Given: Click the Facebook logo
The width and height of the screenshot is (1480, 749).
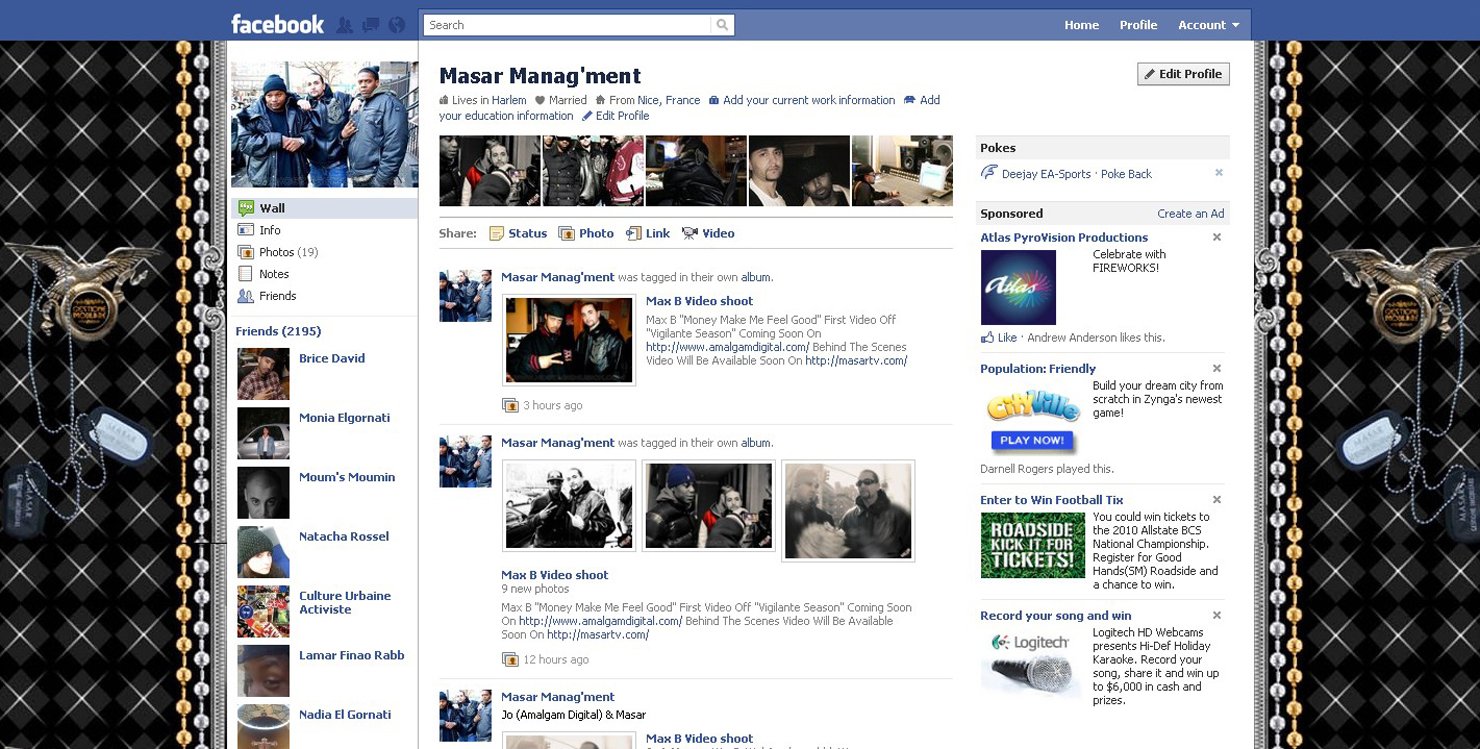Looking at the screenshot, I should (x=277, y=24).
